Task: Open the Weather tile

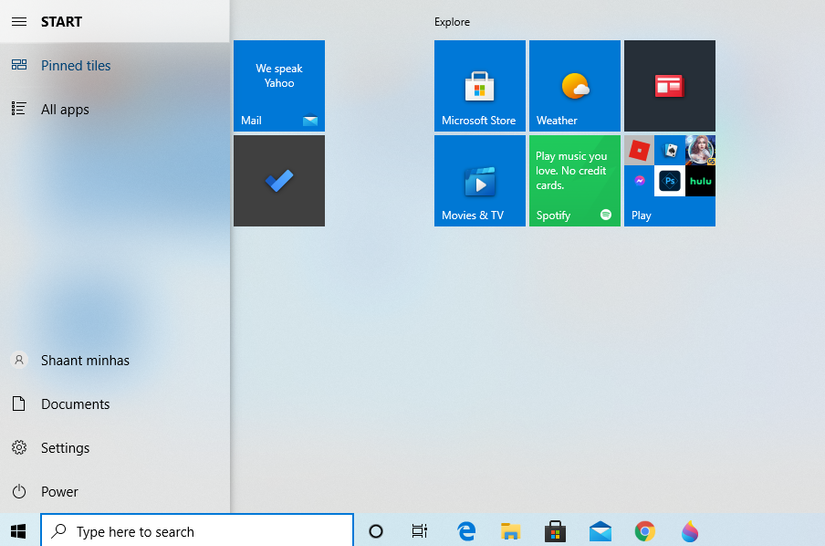Action: 575,86
